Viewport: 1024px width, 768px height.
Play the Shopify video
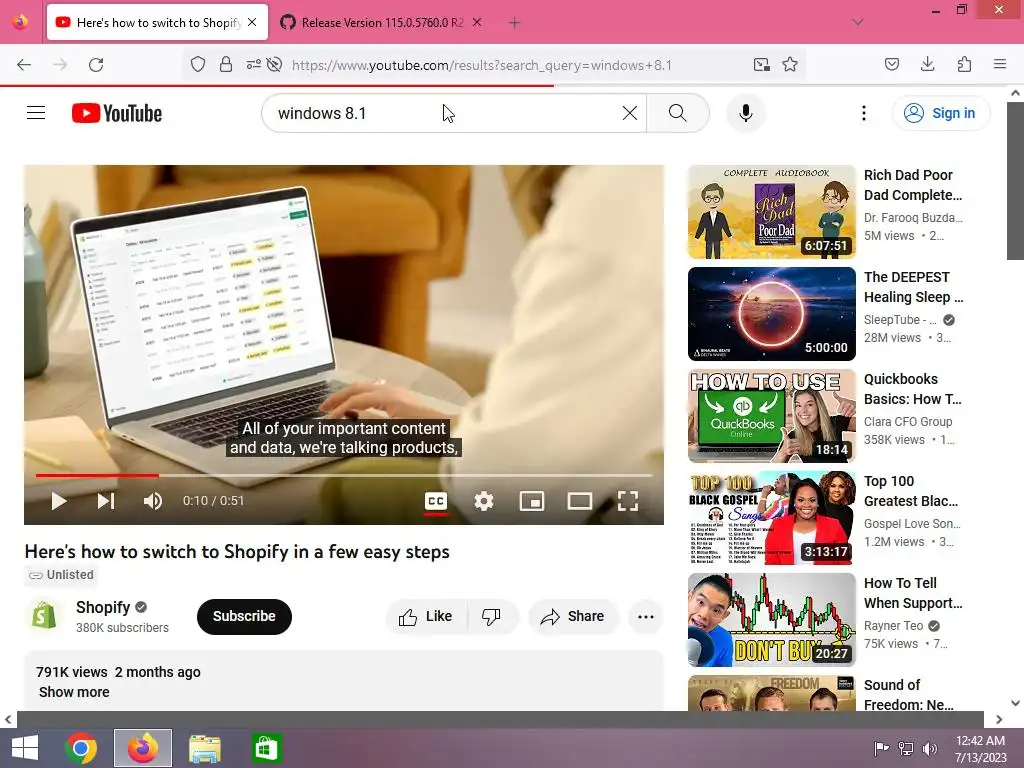pos(59,501)
